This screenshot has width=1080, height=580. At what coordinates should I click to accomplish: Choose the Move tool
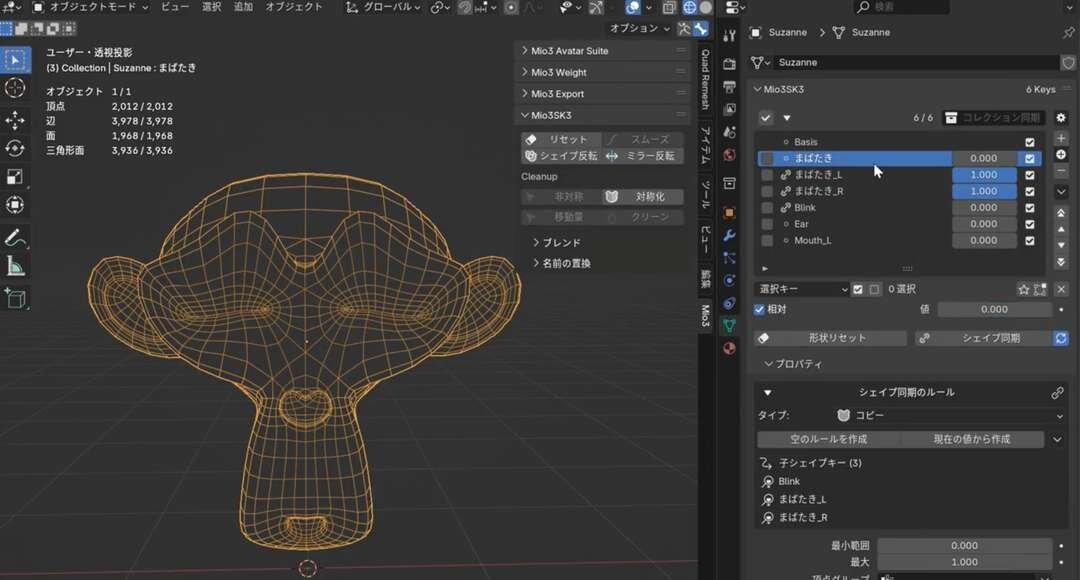pyautogui.click(x=14, y=121)
